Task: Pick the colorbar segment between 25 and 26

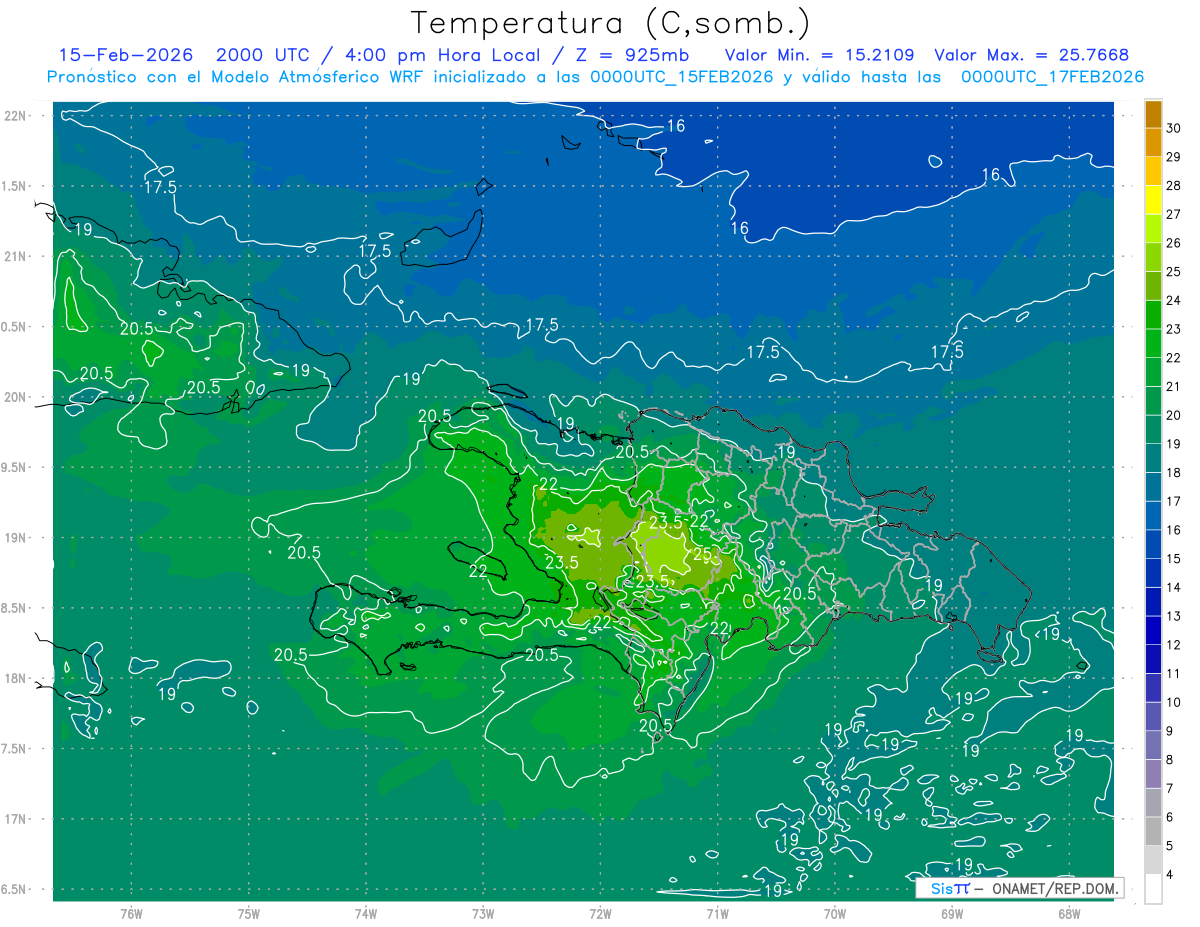Action: 1153,258
